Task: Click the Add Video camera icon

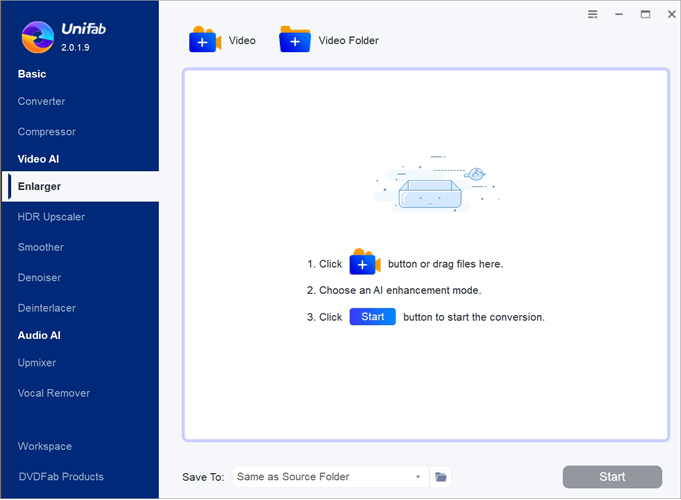Action: (205, 41)
